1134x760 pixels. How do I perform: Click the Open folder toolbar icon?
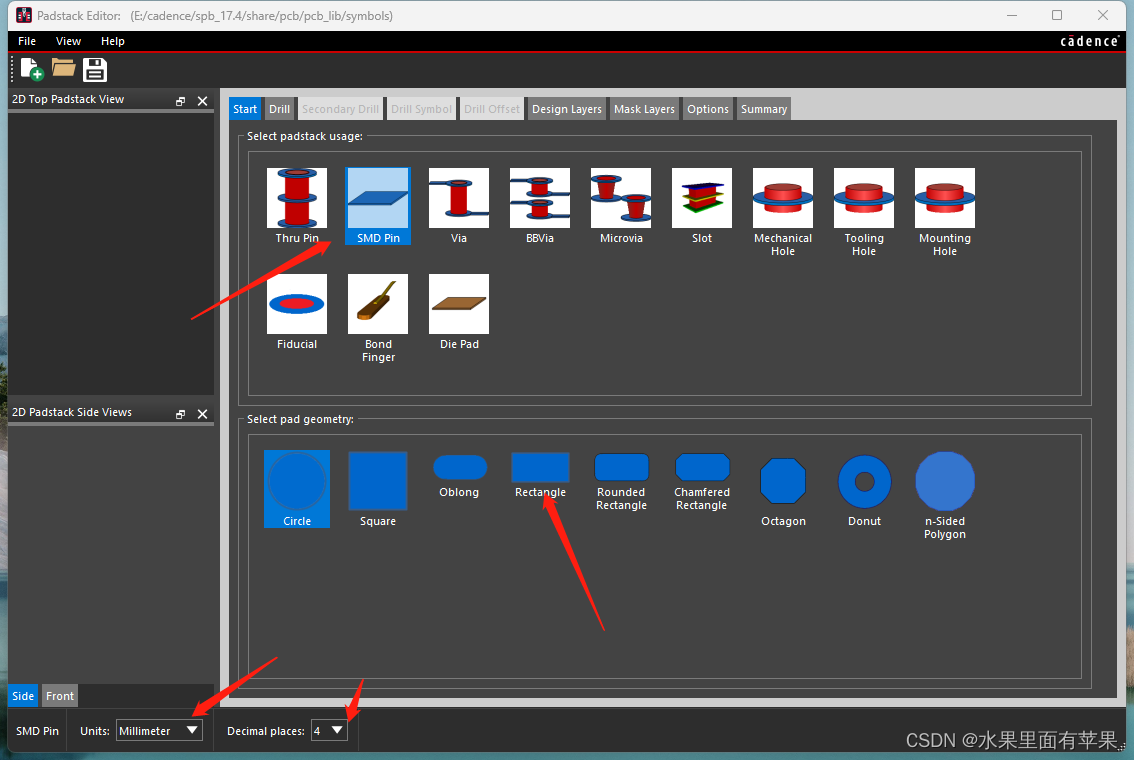64,68
